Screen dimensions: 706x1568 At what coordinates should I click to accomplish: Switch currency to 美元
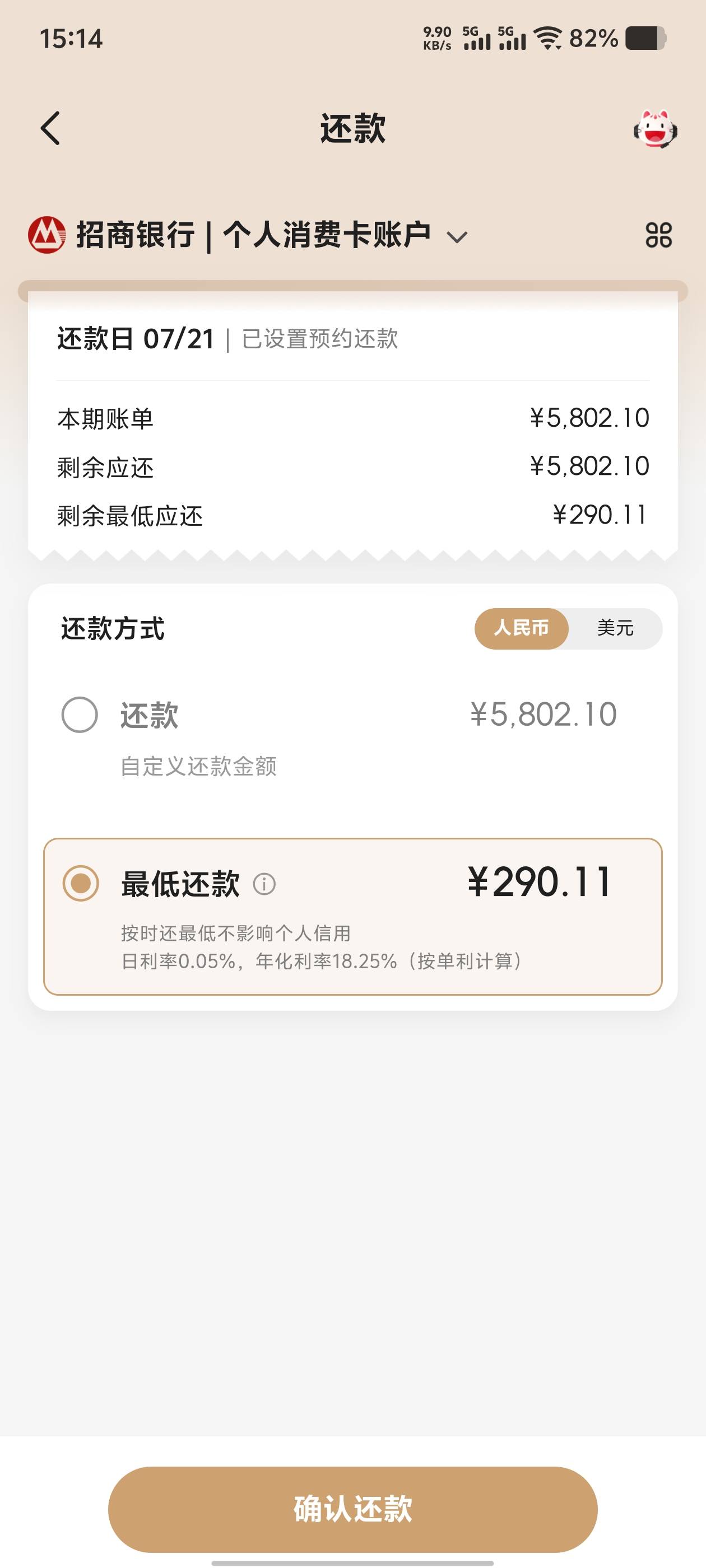[x=615, y=628]
